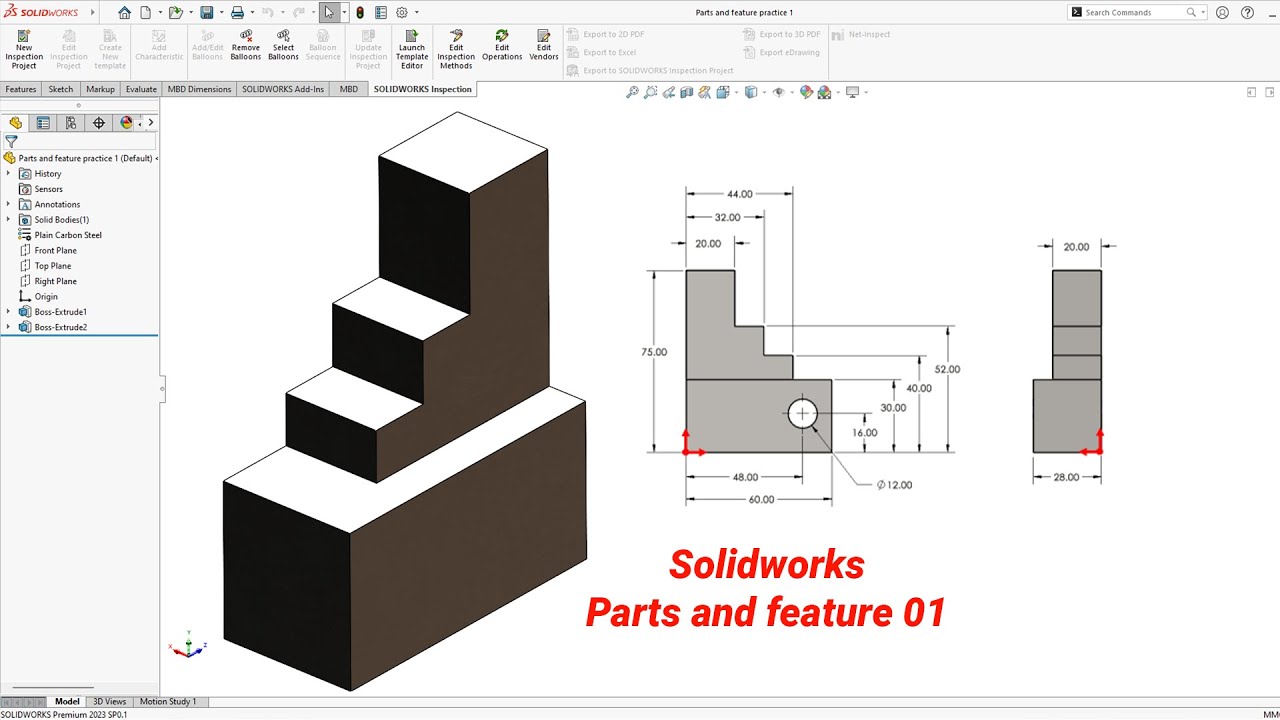The image size is (1280, 720).
Task: Open the PropertyManager tab icon
Action: [43, 123]
